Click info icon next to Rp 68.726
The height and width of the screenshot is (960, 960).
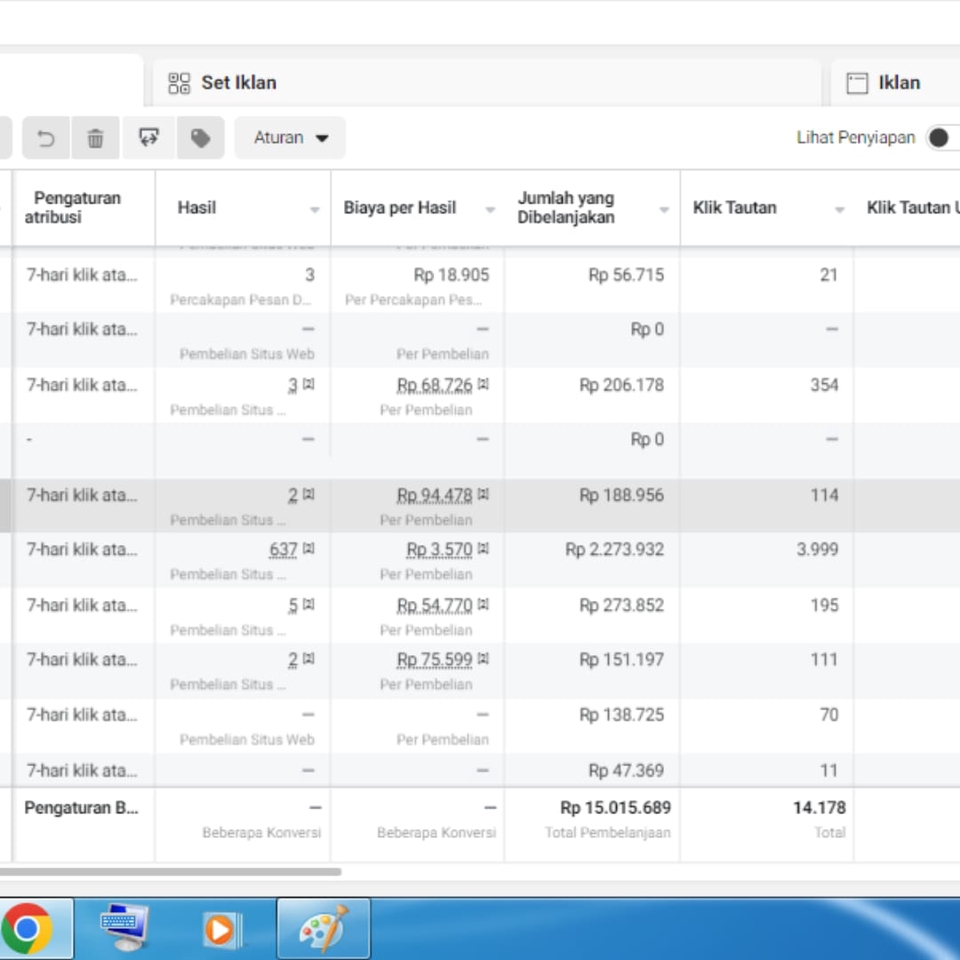484,384
